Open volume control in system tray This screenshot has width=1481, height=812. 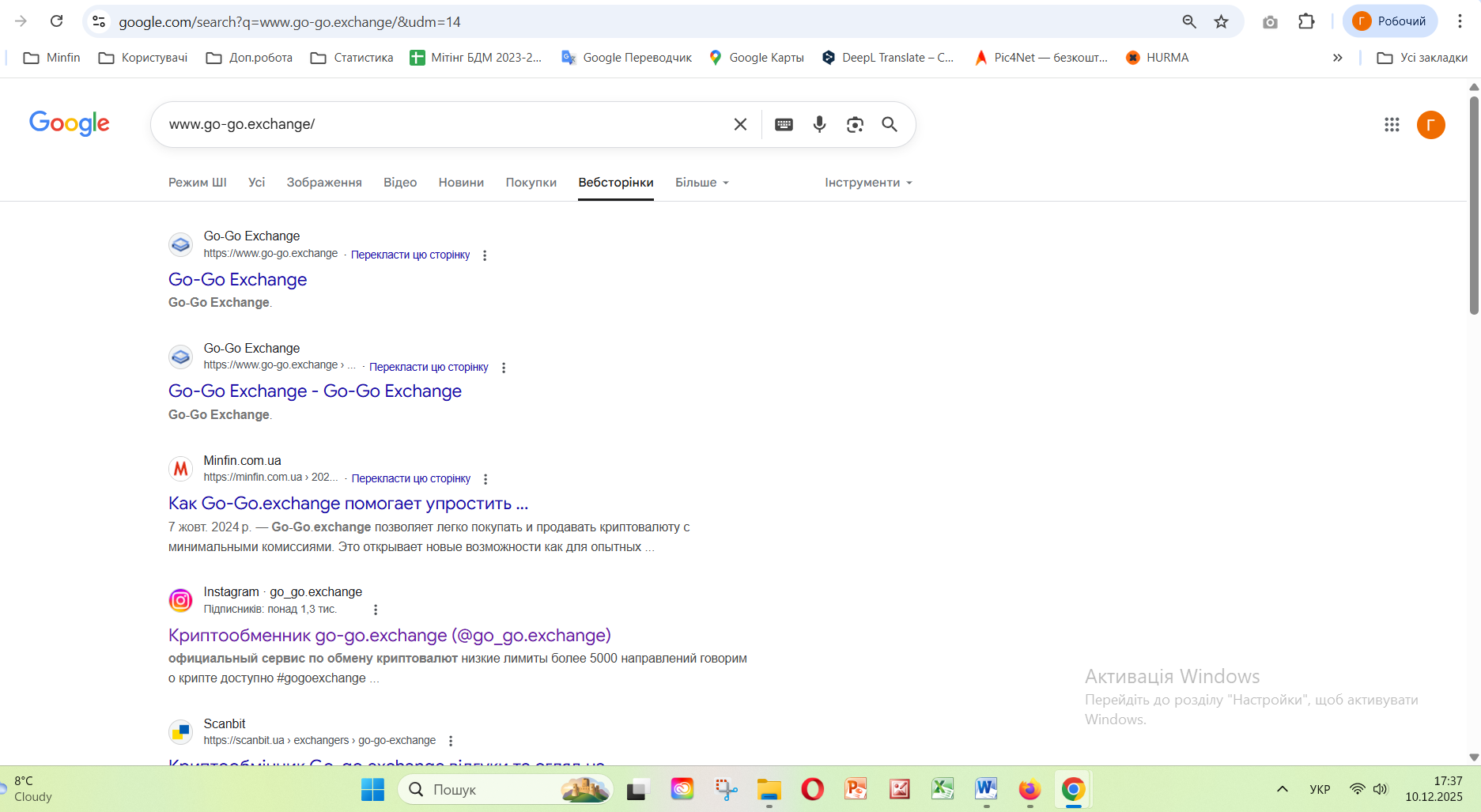pyautogui.click(x=1381, y=789)
